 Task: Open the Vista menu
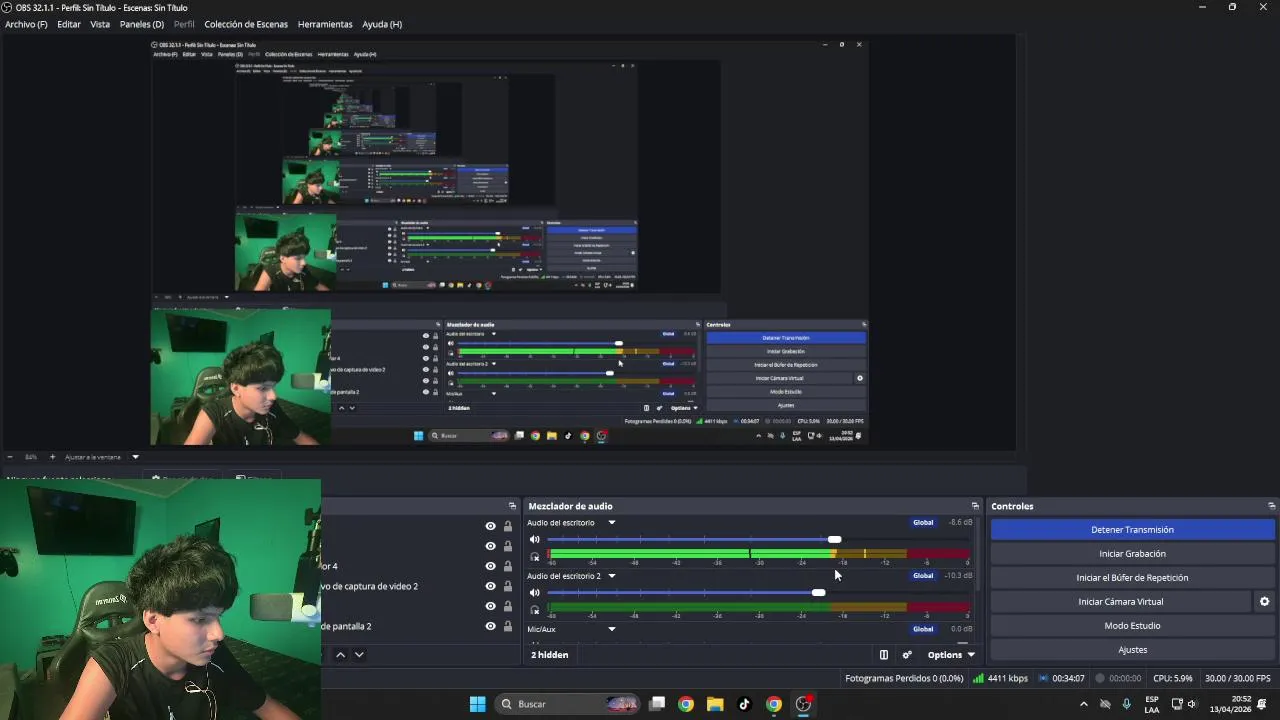coord(100,24)
